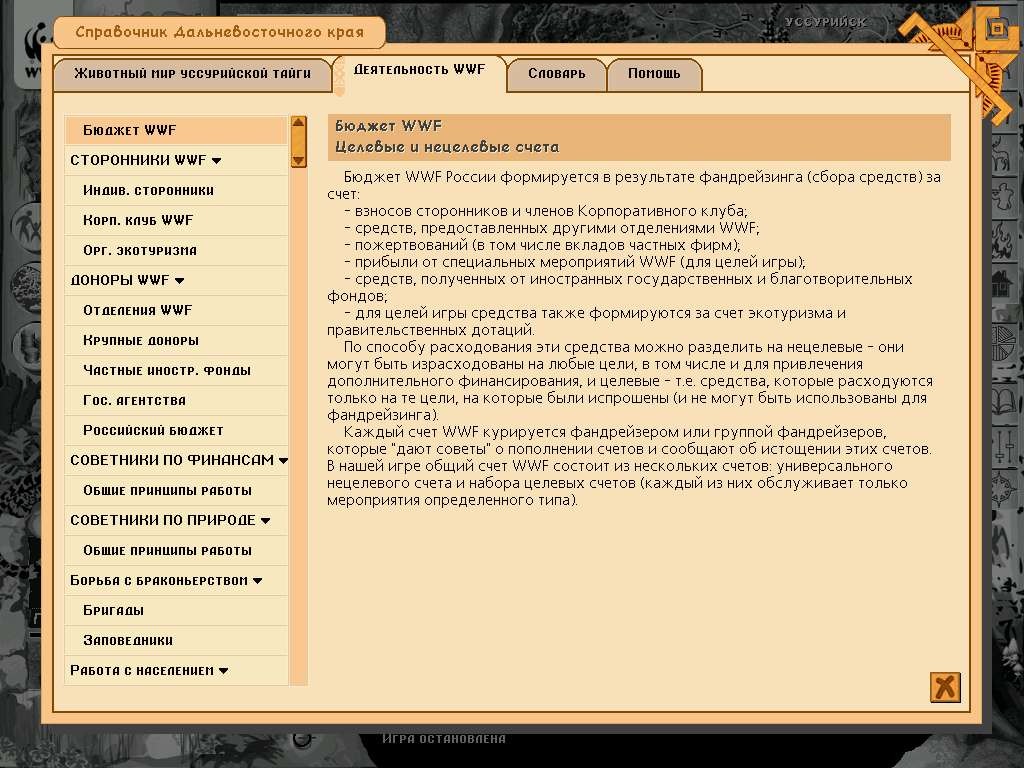Open Общие принципы работы under СОВЕТНИКИ ПО ФИНАНСАМ
This screenshot has width=1024, height=768.
tap(176, 490)
